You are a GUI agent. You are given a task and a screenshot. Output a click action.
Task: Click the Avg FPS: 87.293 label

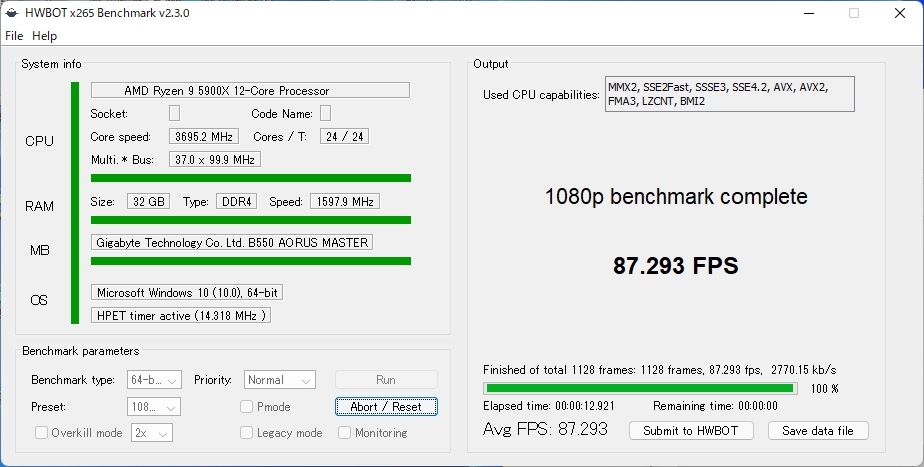pos(545,429)
